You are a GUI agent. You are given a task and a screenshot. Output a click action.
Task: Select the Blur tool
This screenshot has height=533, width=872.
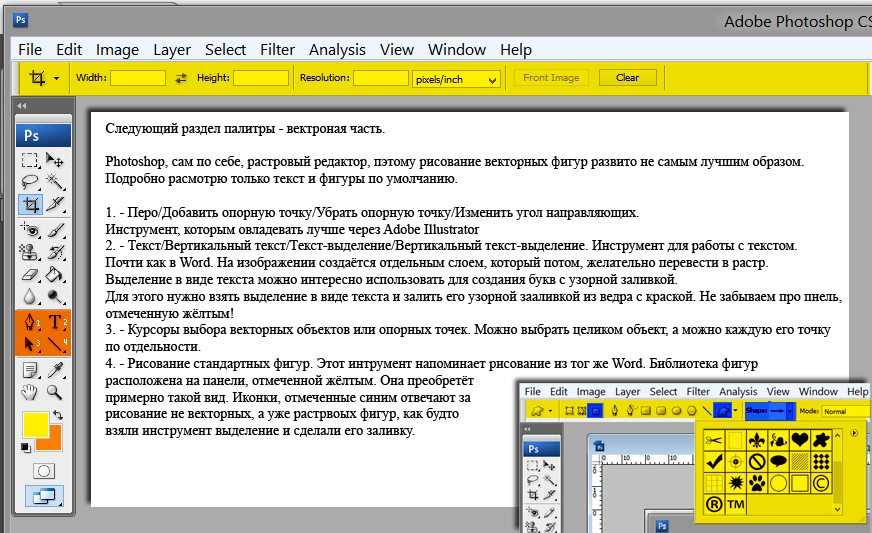pos(29,297)
